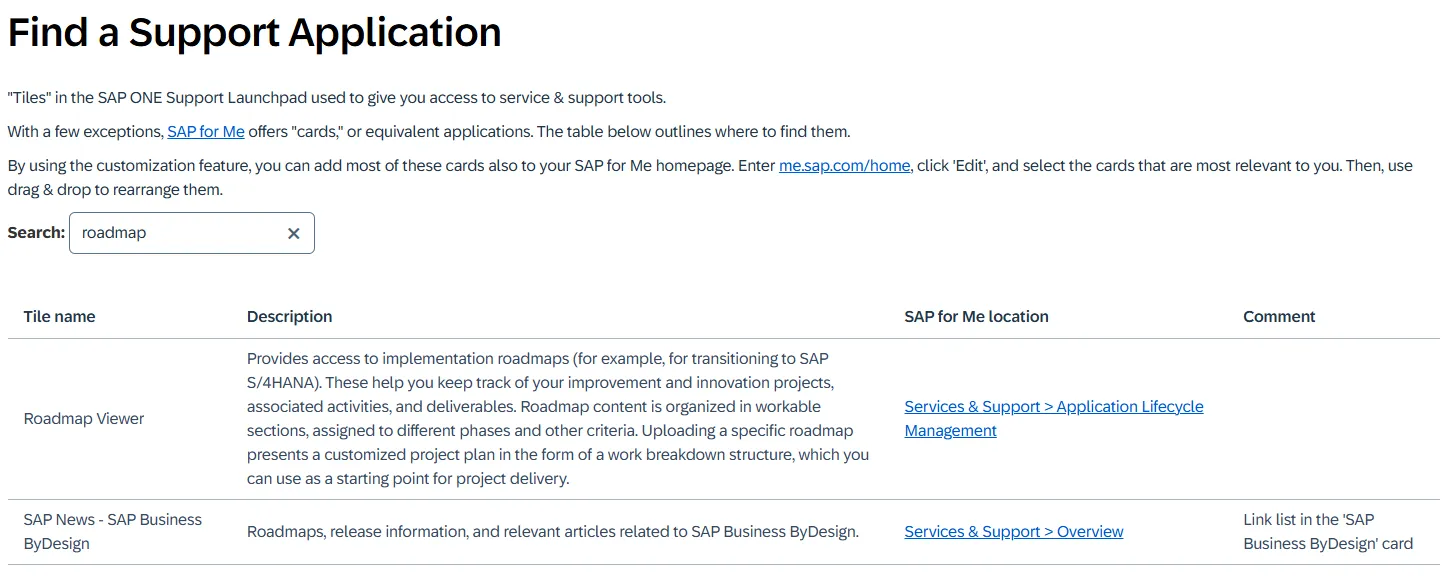Click the Comment column header
The width and height of the screenshot is (1446, 579).
click(1279, 317)
